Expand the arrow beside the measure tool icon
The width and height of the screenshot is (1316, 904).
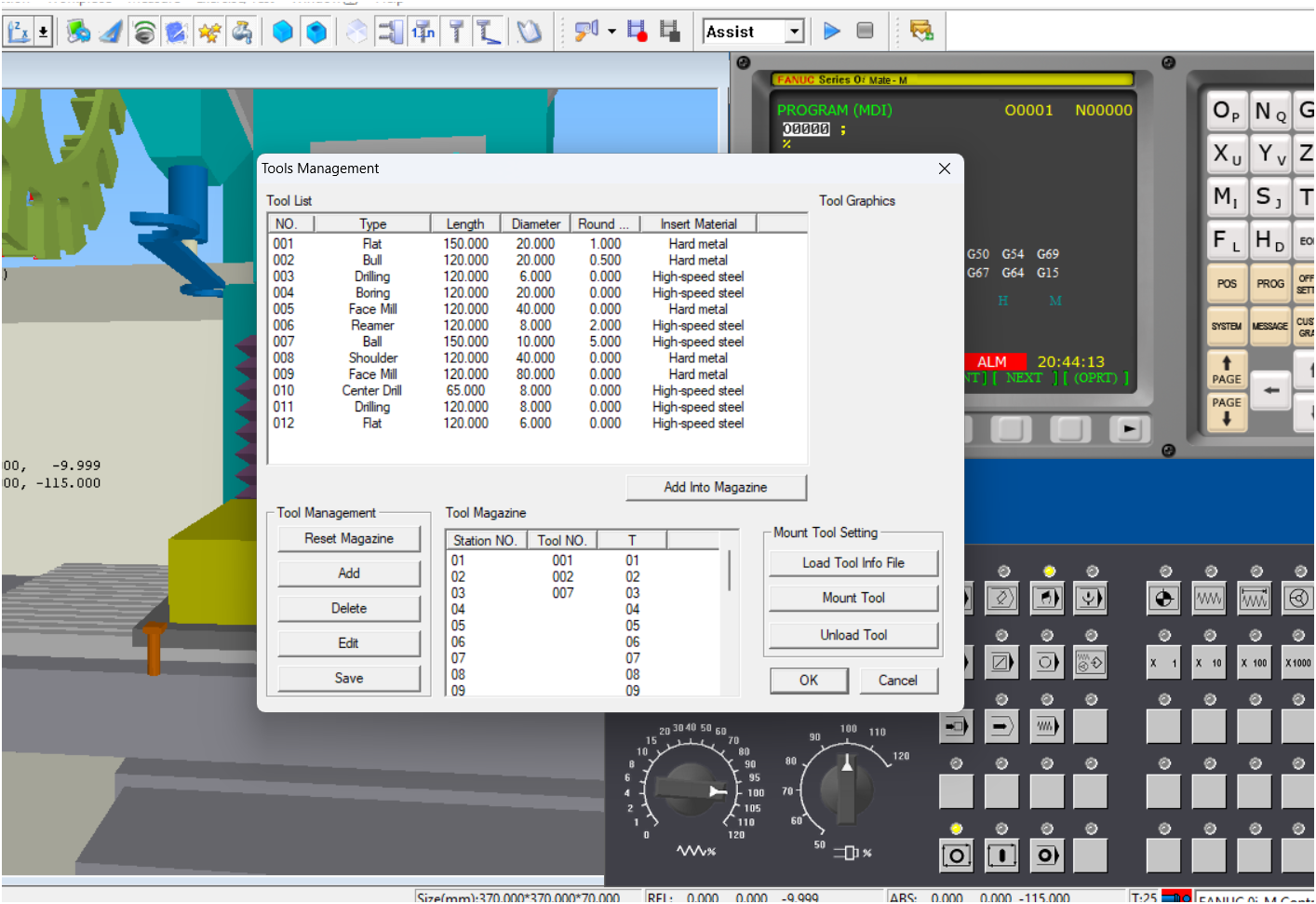click(611, 32)
